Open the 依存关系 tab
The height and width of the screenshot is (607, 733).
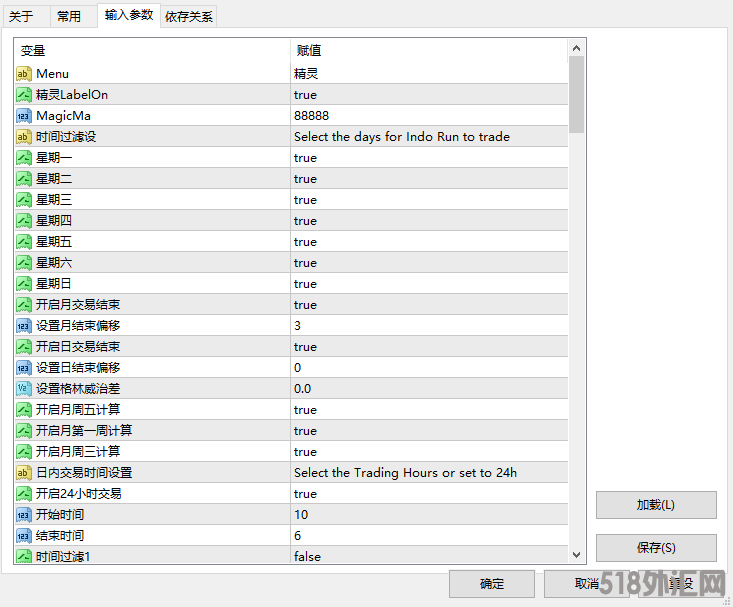coord(188,16)
